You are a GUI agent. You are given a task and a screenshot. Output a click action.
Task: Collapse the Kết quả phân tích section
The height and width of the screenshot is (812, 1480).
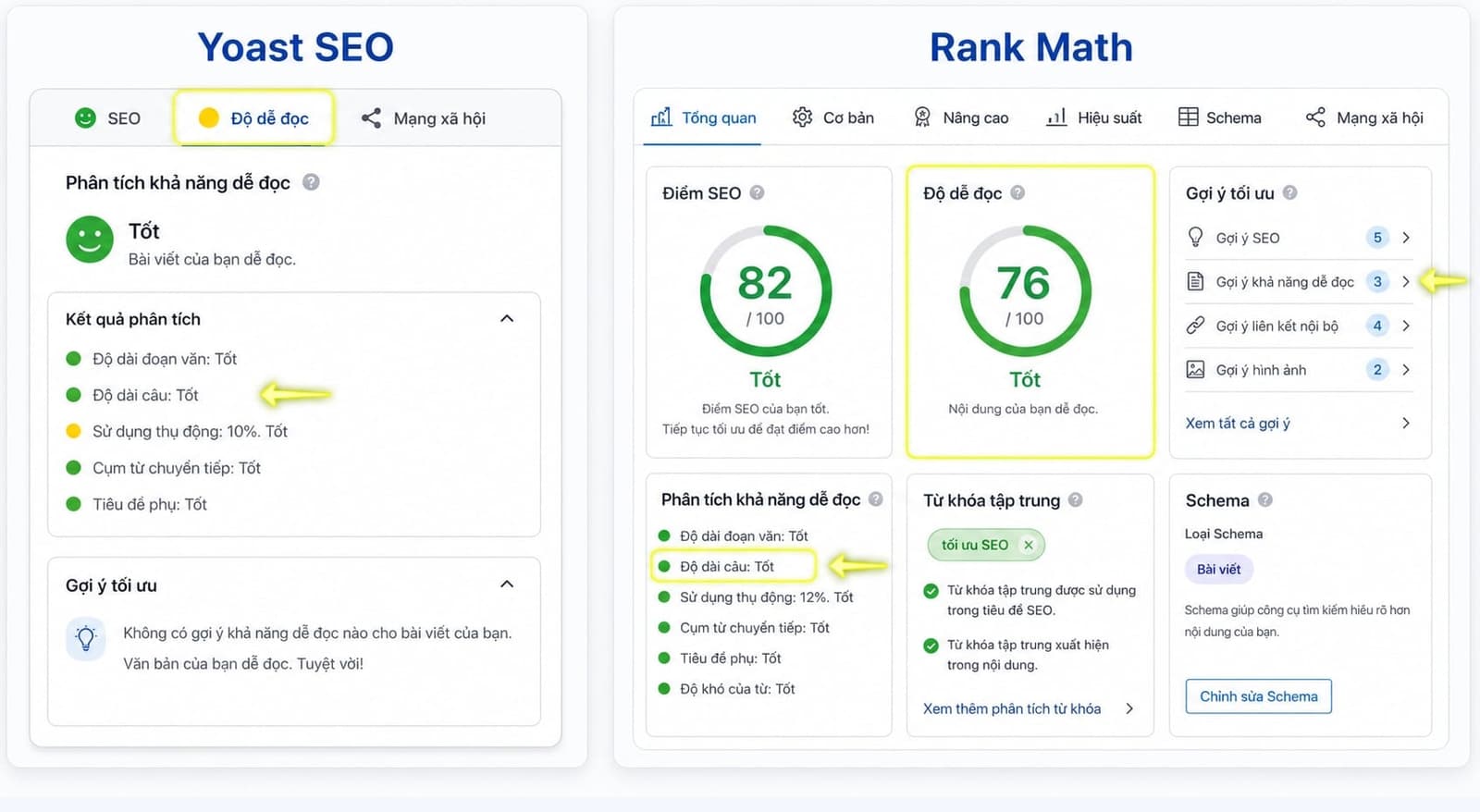pyautogui.click(x=507, y=318)
